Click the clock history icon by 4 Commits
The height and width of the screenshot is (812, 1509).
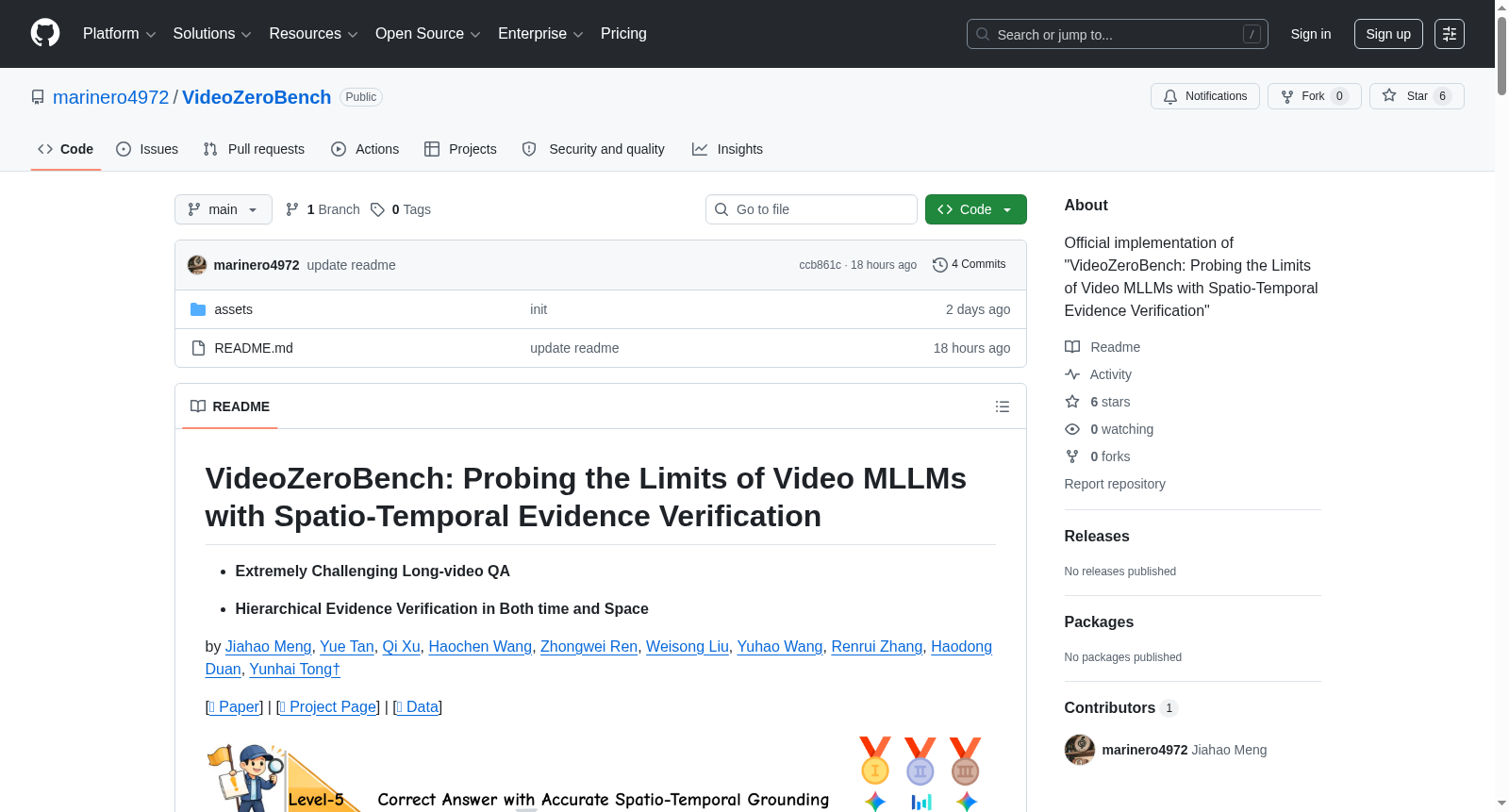(x=939, y=265)
